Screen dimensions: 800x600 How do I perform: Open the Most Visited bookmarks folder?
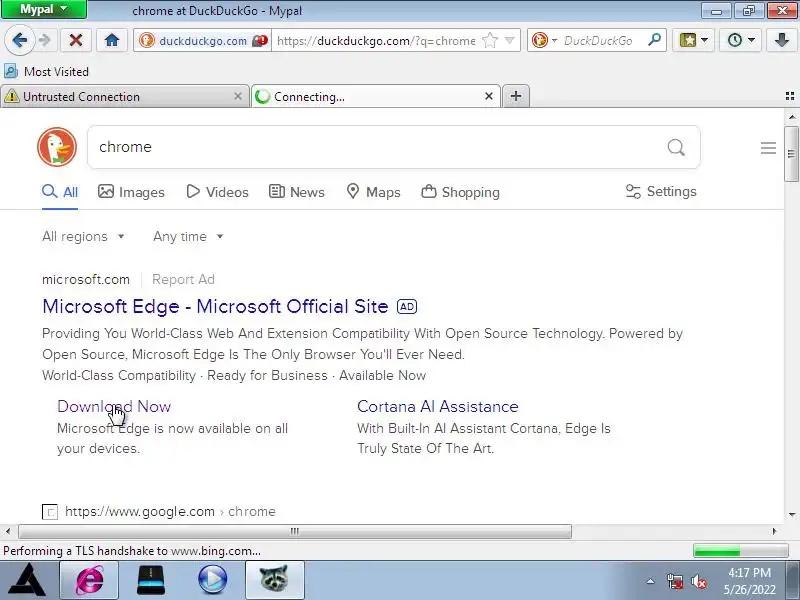[46, 71]
